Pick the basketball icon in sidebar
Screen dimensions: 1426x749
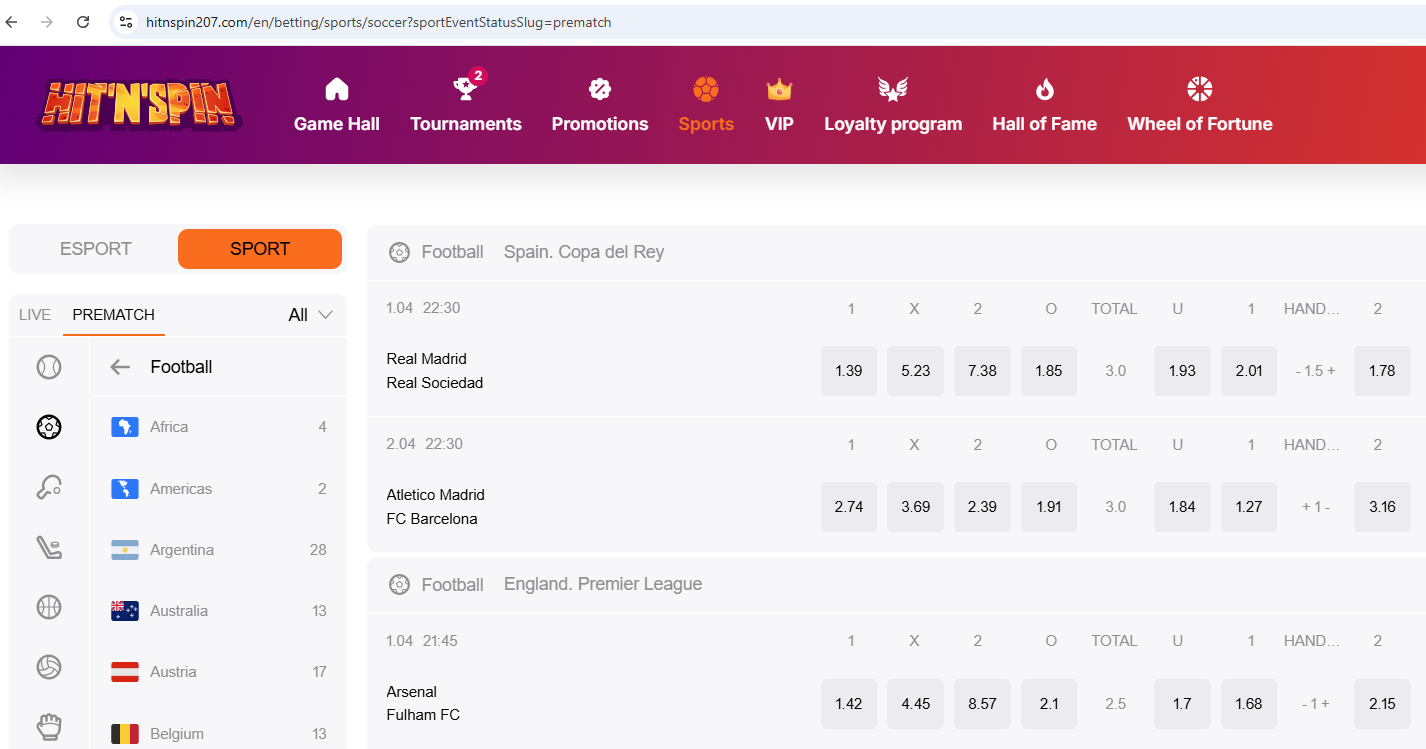pyautogui.click(x=49, y=607)
